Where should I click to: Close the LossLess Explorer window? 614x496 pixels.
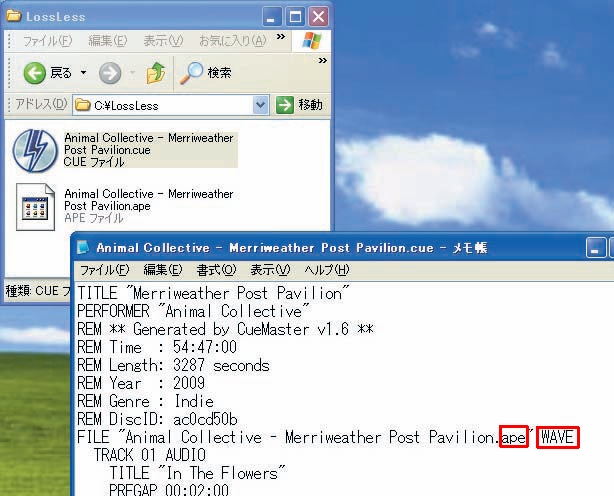click(318, 17)
